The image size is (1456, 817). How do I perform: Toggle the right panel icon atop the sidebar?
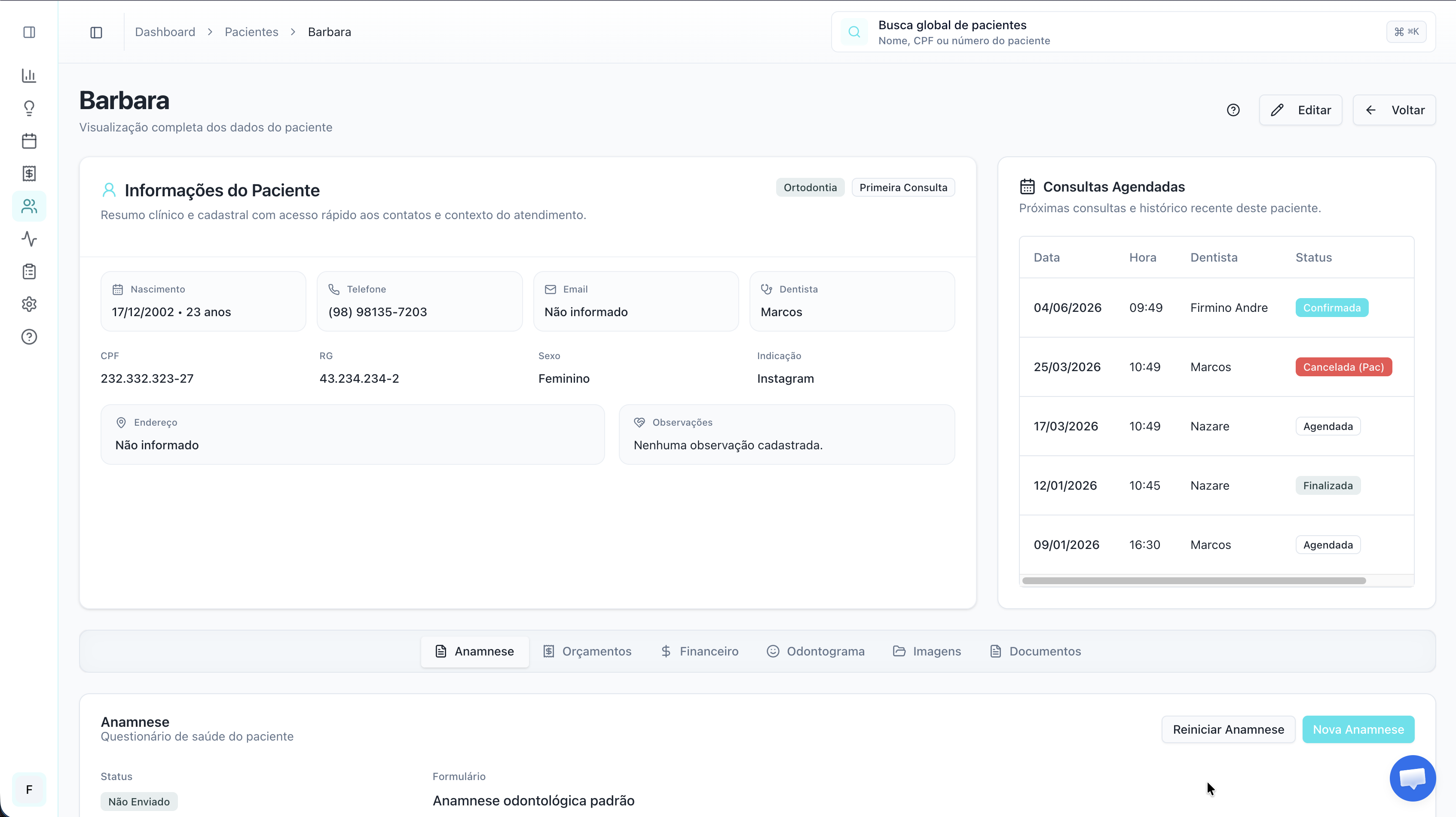click(x=29, y=32)
